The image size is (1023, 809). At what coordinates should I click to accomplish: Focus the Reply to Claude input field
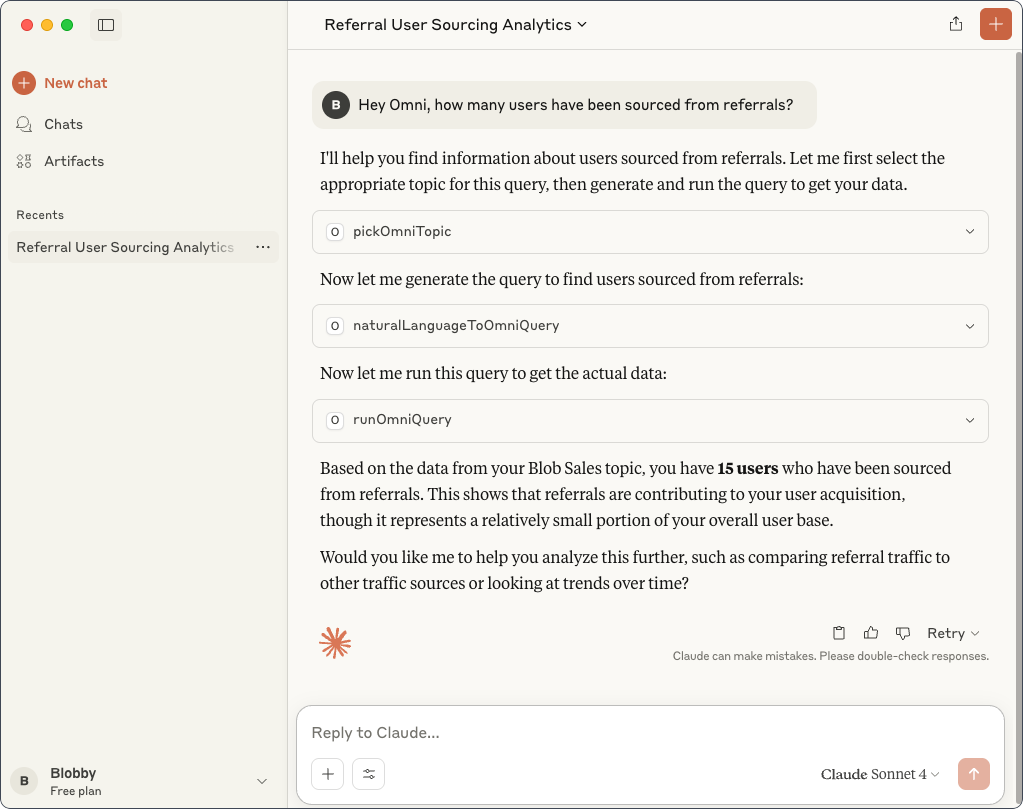point(650,733)
